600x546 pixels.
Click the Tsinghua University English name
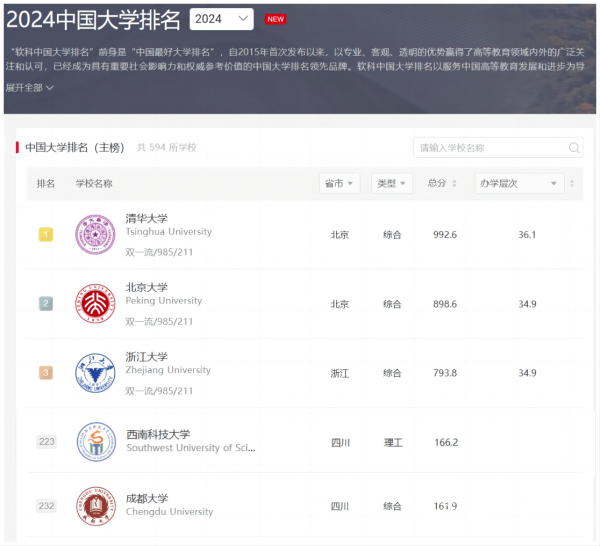point(169,232)
